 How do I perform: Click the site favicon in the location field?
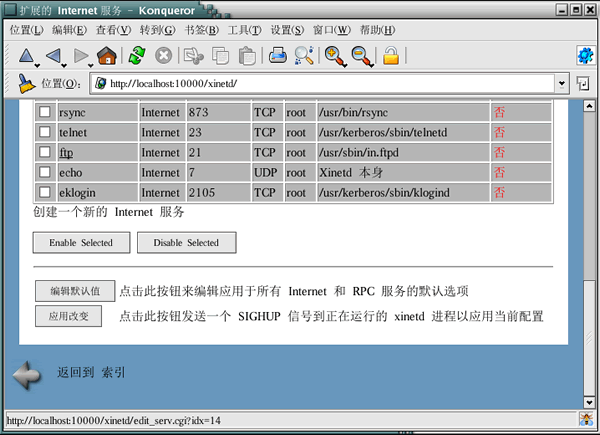(x=101, y=83)
